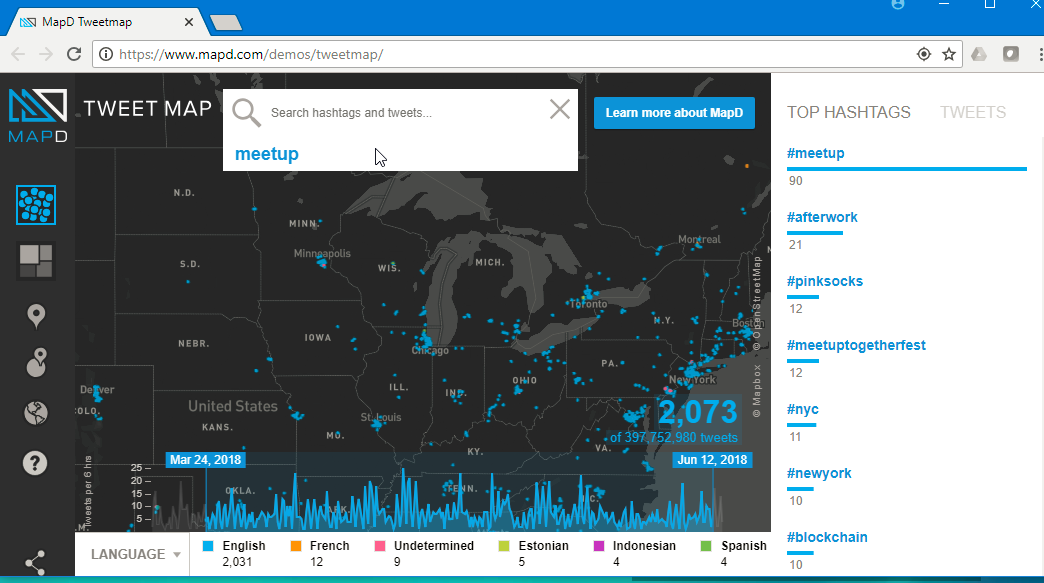Viewport: 1044px width, 583px height.
Task: Click the #nyc hashtag
Action: click(802, 409)
